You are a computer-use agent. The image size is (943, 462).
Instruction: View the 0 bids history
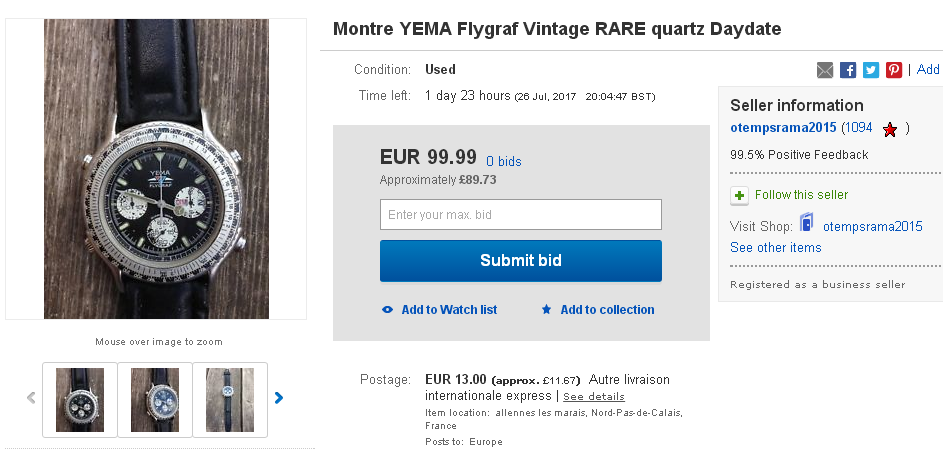(503, 161)
